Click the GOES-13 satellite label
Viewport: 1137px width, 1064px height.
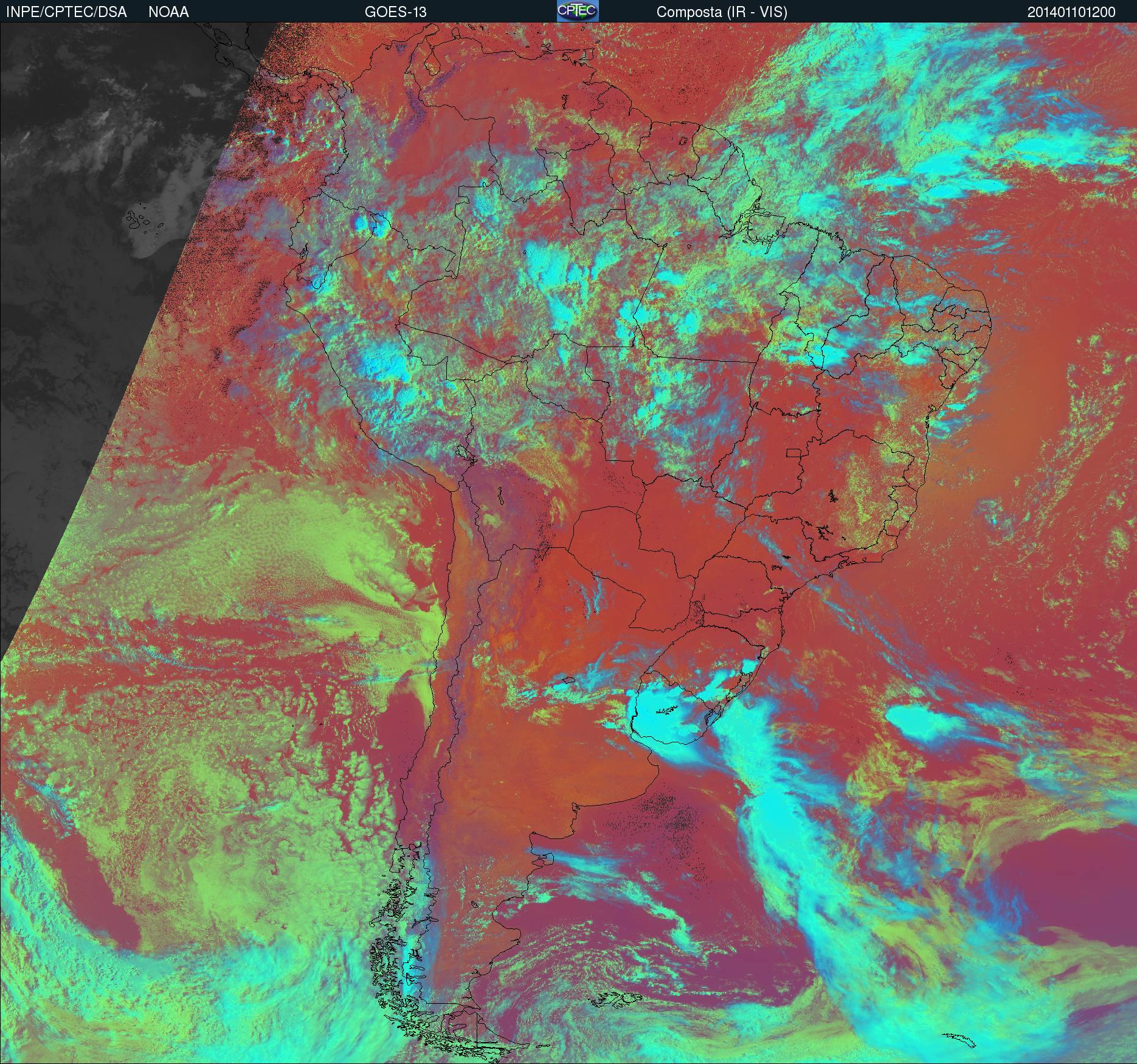point(395,12)
